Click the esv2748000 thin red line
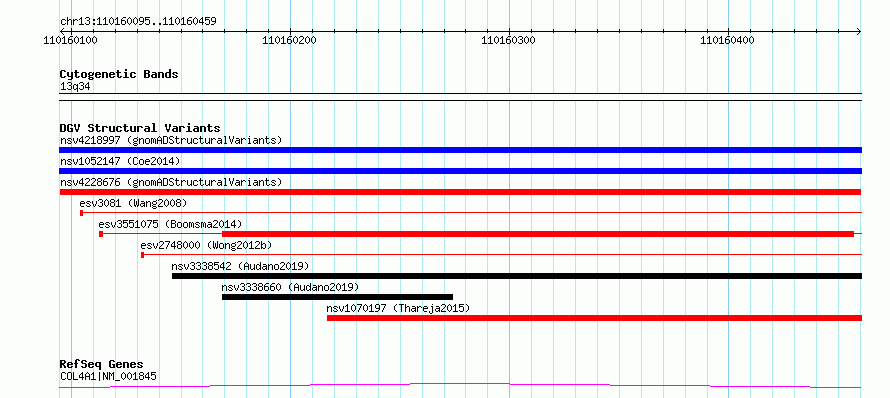Image resolution: width=890 pixels, height=398 pixels. tap(502, 255)
